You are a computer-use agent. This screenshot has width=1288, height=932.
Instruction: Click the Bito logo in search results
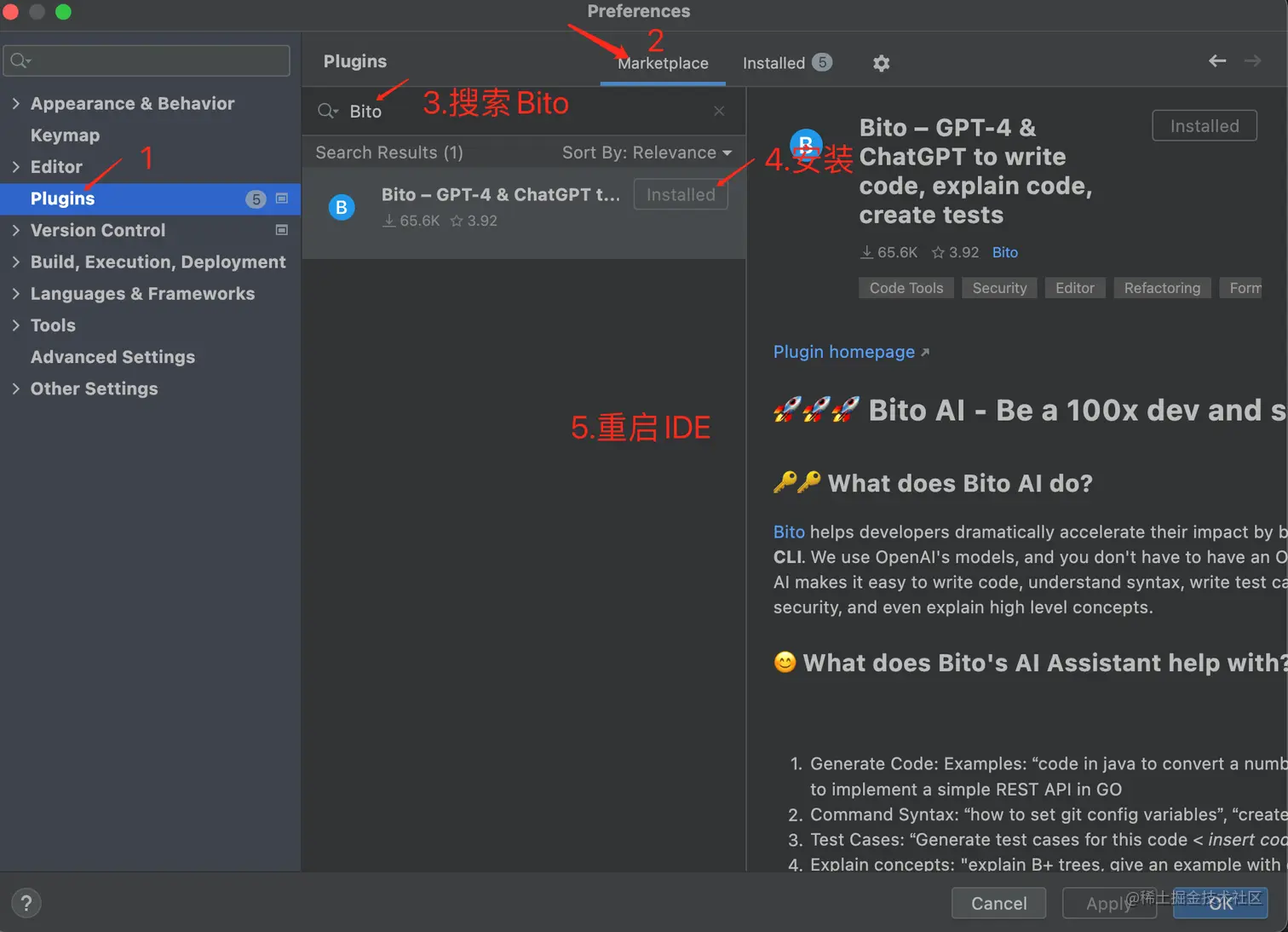(x=342, y=207)
